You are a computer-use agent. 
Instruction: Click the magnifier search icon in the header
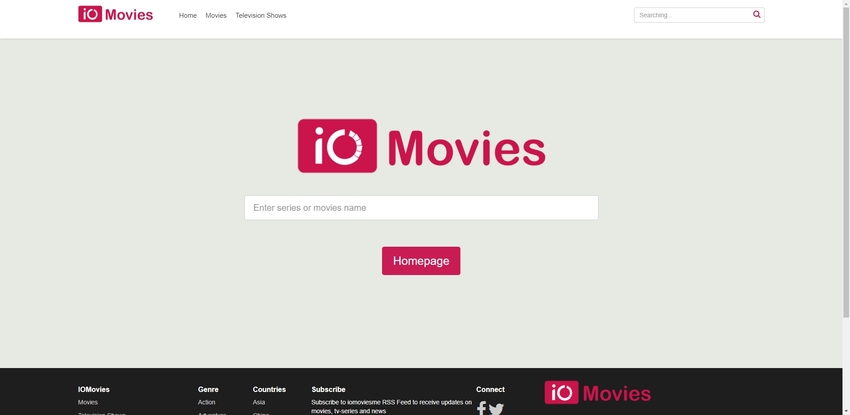click(x=757, y=15)
